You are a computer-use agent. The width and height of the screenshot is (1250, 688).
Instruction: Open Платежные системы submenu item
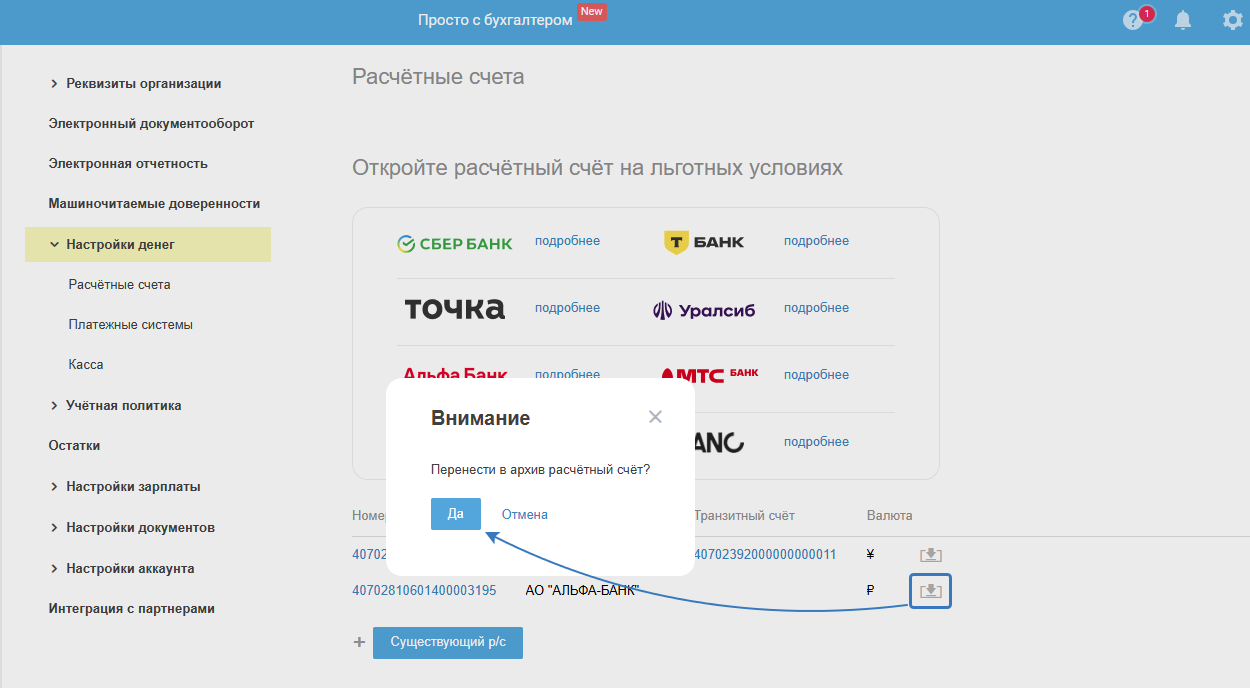point(131,325)
